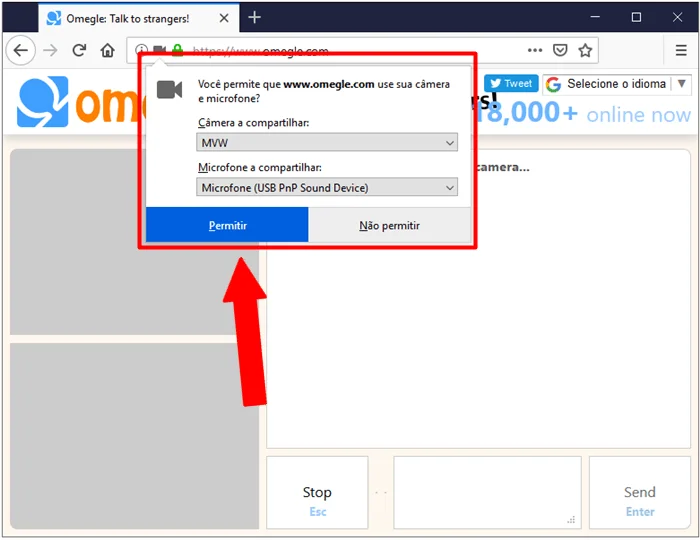Minimize the Firefox window

coord(595,17)
